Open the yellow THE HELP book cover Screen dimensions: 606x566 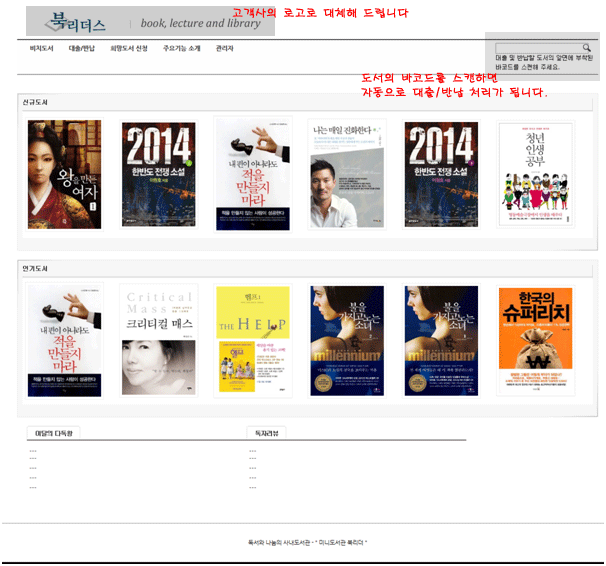253,340
